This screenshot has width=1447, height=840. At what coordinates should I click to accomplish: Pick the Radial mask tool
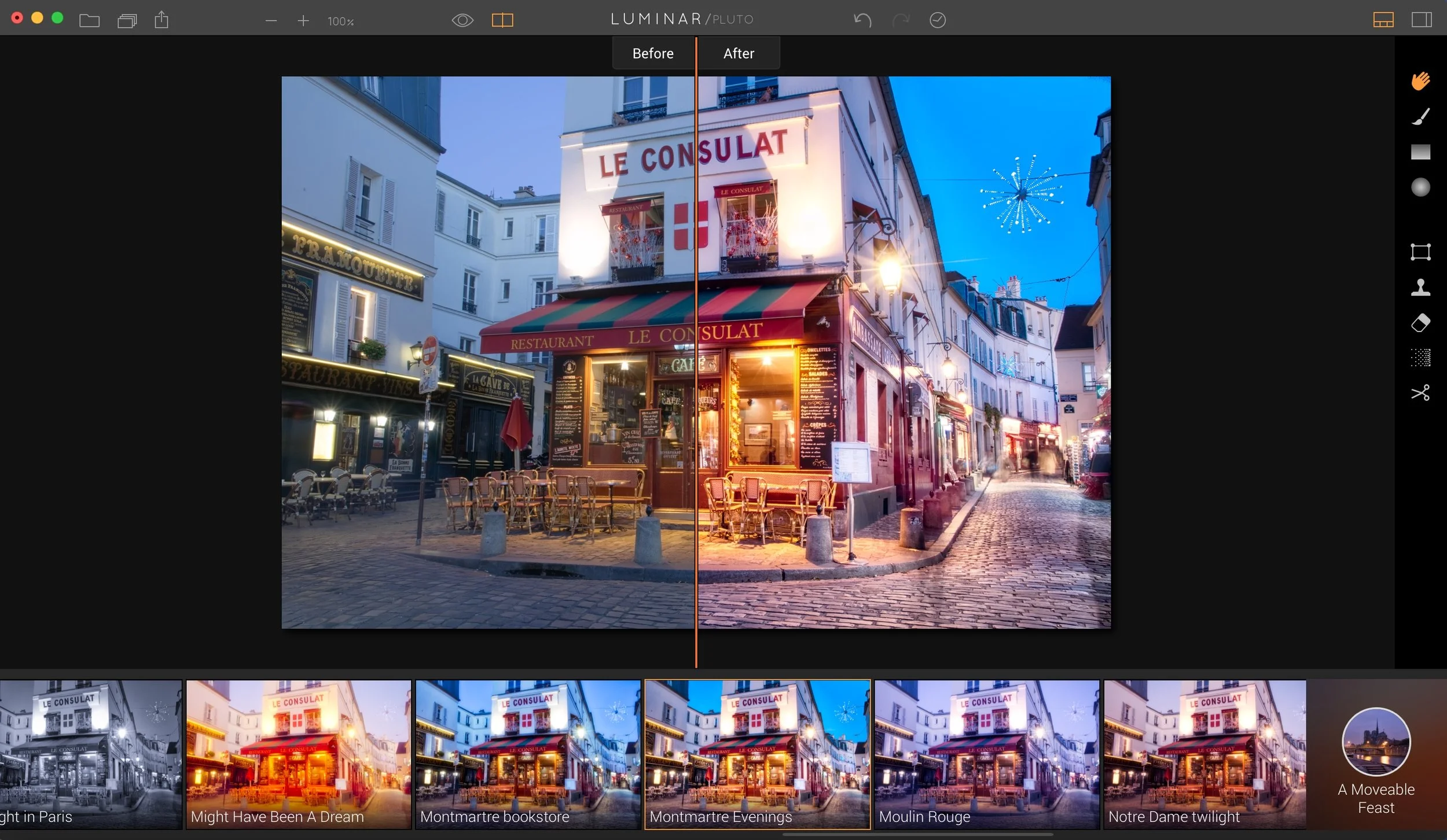click(x=1420, y=187)
